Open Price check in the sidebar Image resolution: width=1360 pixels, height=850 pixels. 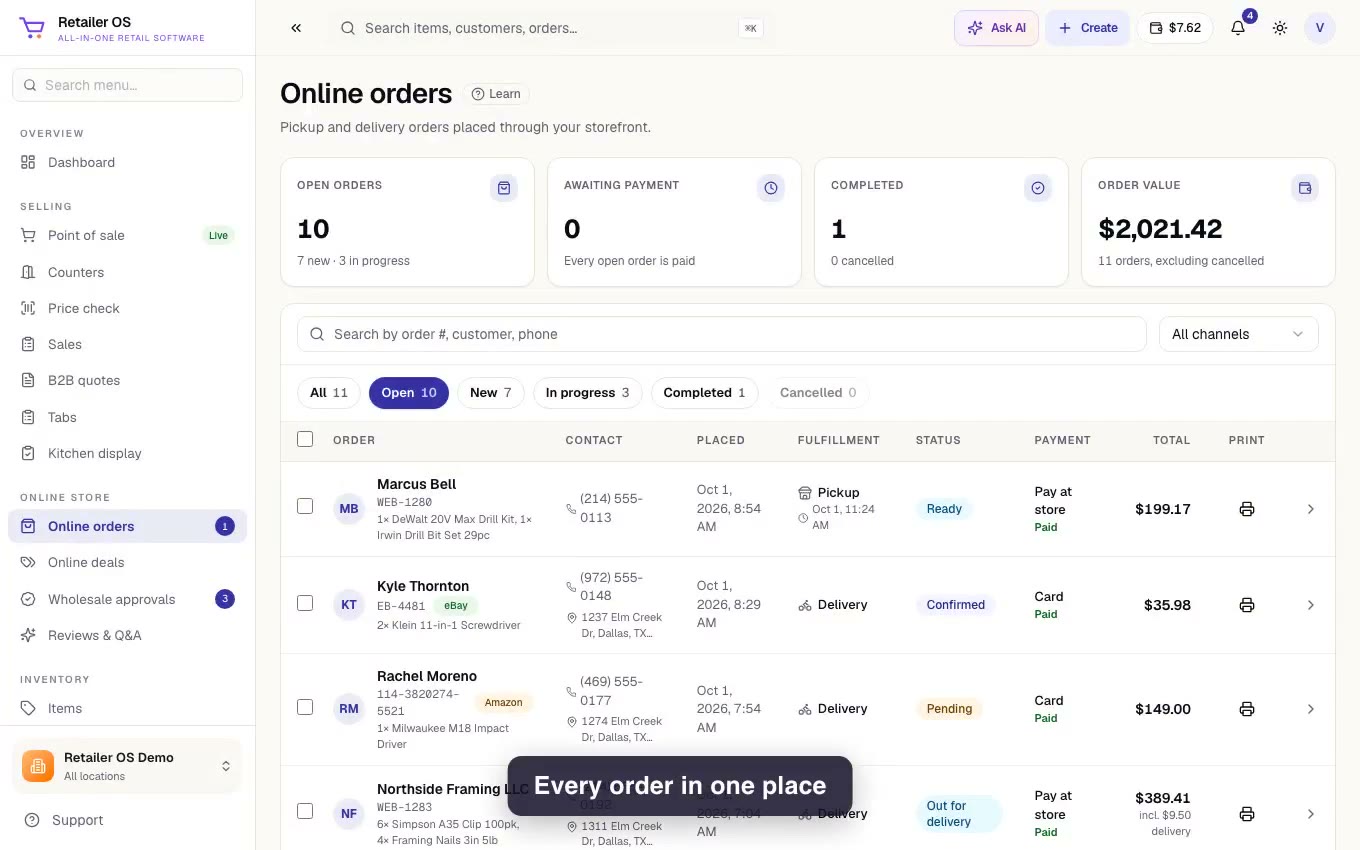point(127,308)
